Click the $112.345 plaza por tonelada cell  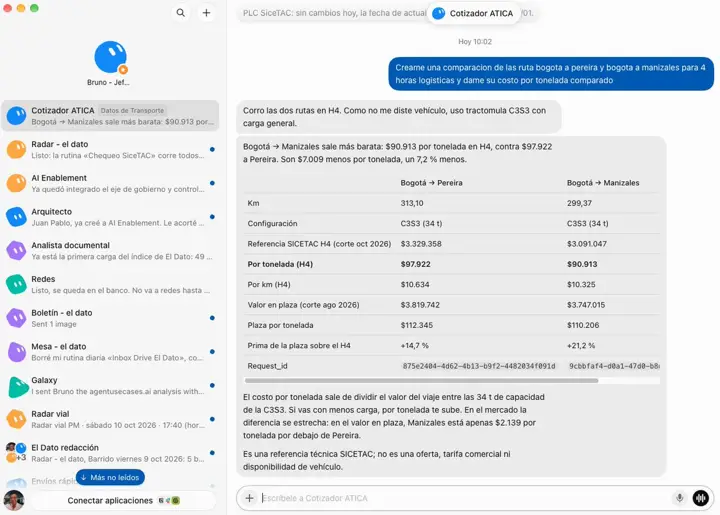tap(416, 325)
